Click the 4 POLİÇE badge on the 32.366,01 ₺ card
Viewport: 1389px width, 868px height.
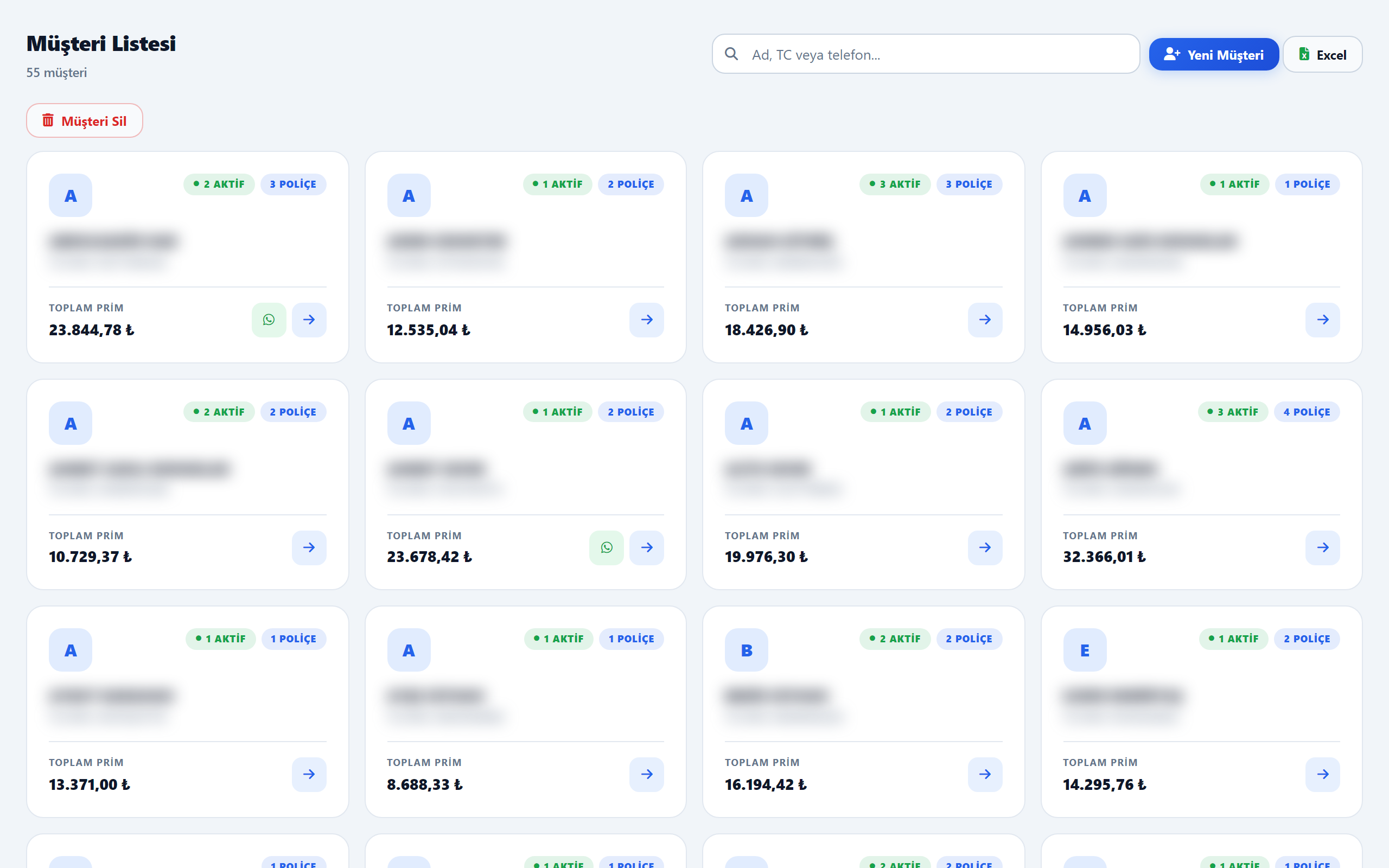(1307, 412)
